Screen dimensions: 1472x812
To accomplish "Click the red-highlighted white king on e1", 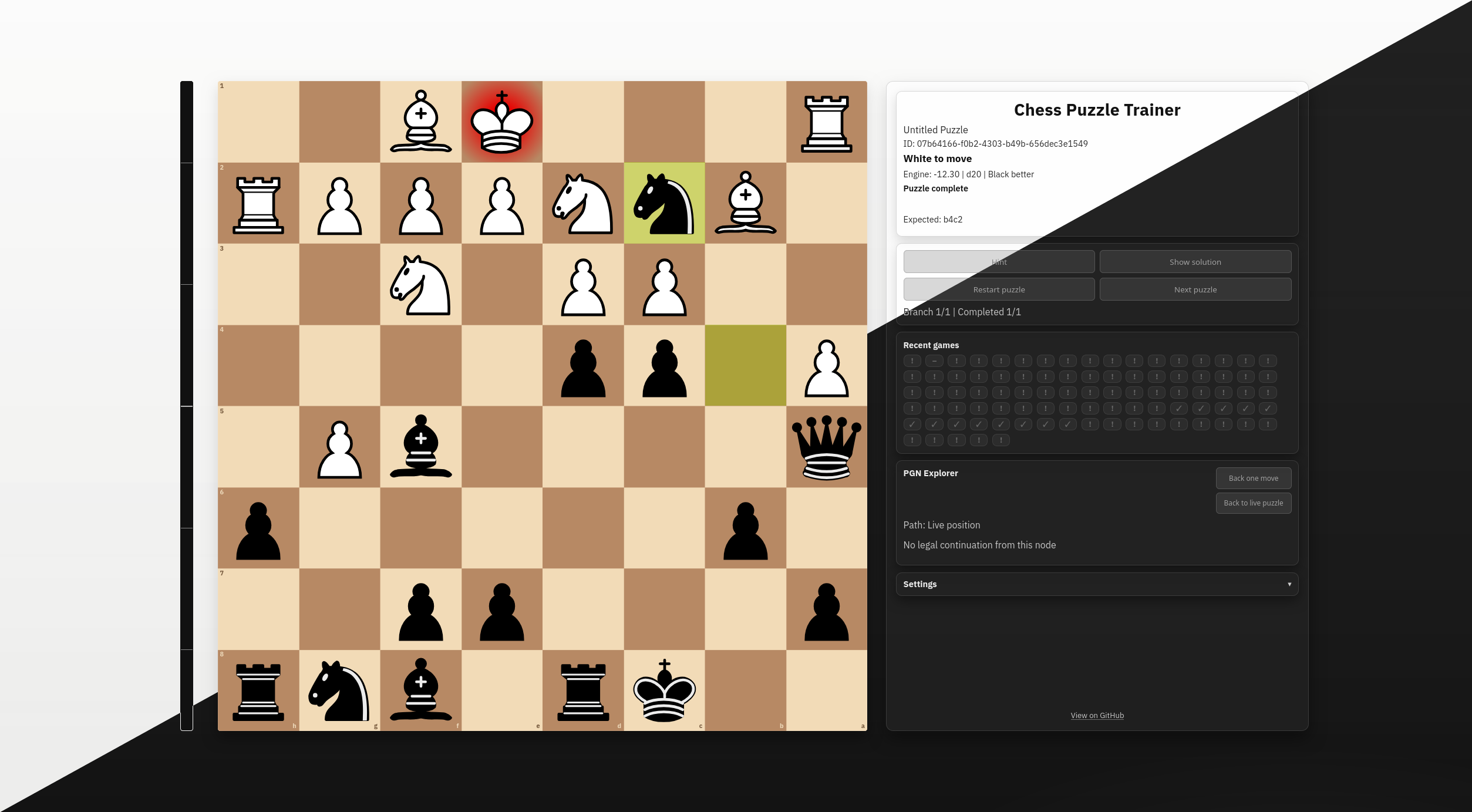I will point(502,120).
